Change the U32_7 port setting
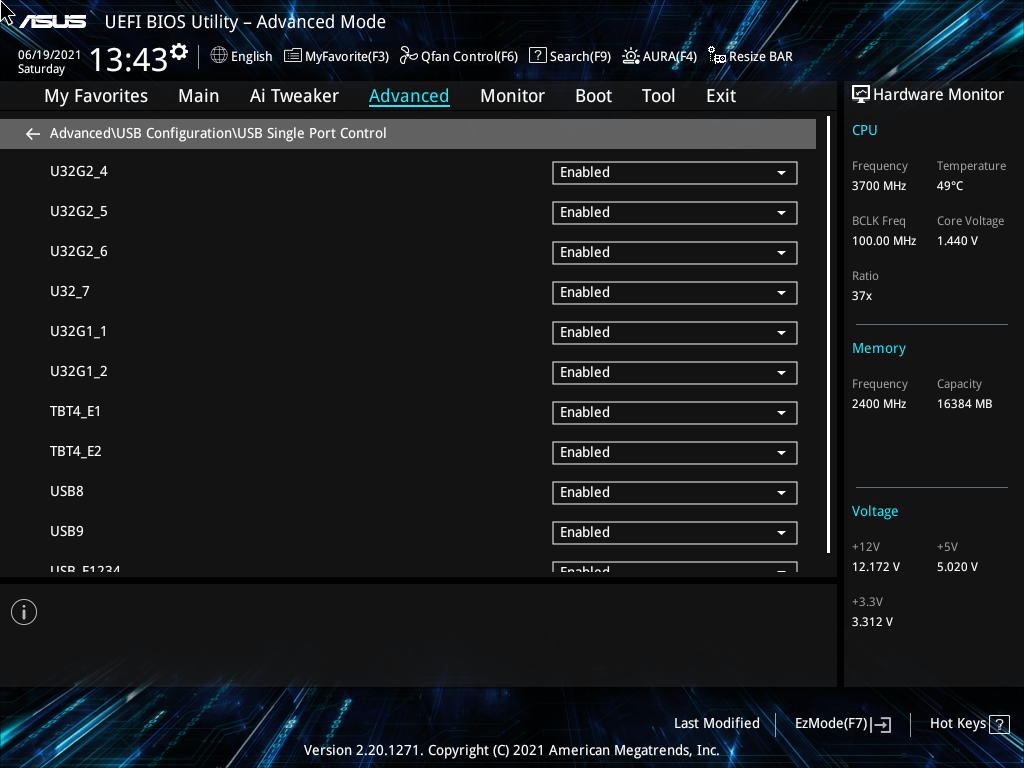1024x768 pixels. tap(674, 292)
